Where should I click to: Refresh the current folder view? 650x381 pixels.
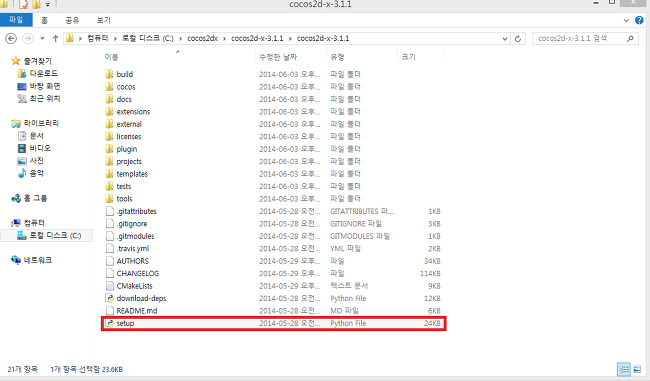(x=518, y=39)
